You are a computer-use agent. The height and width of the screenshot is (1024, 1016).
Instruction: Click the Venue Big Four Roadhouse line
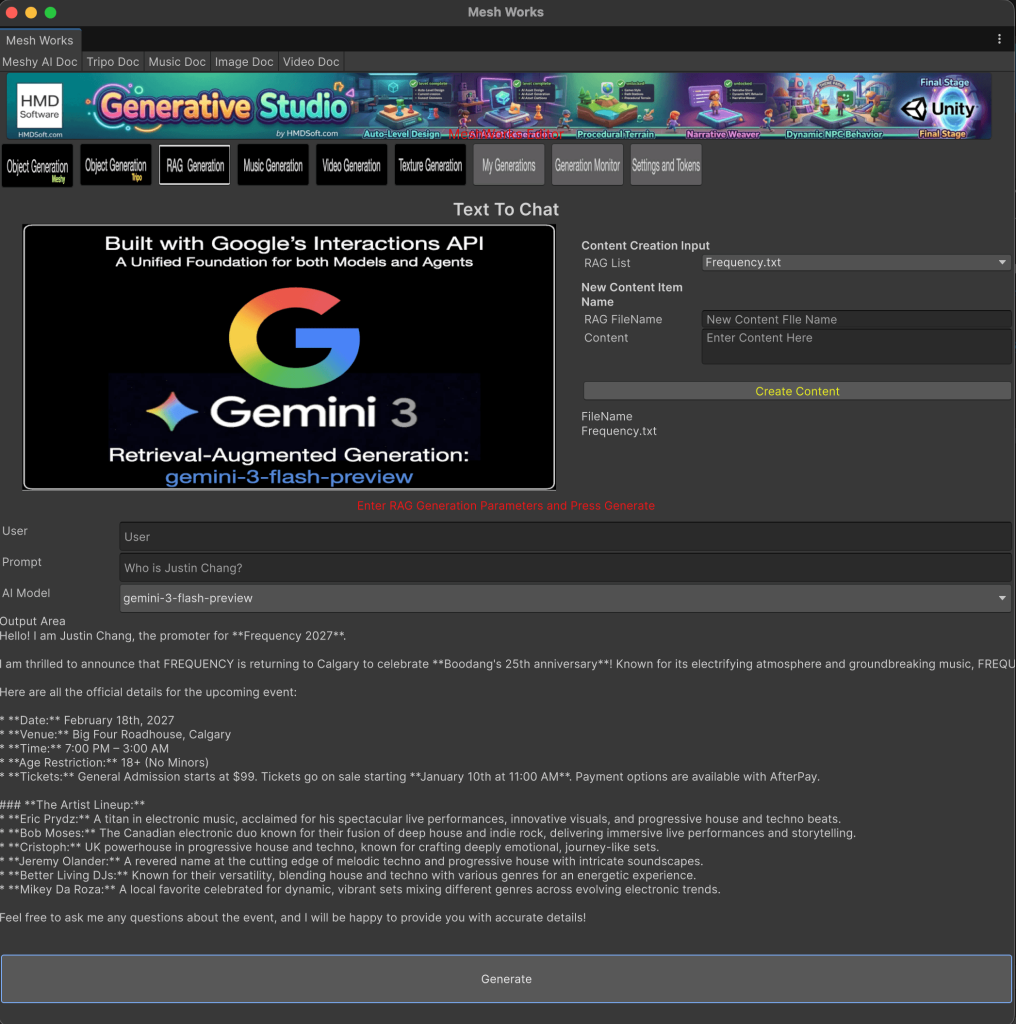(x=116, y=735)
